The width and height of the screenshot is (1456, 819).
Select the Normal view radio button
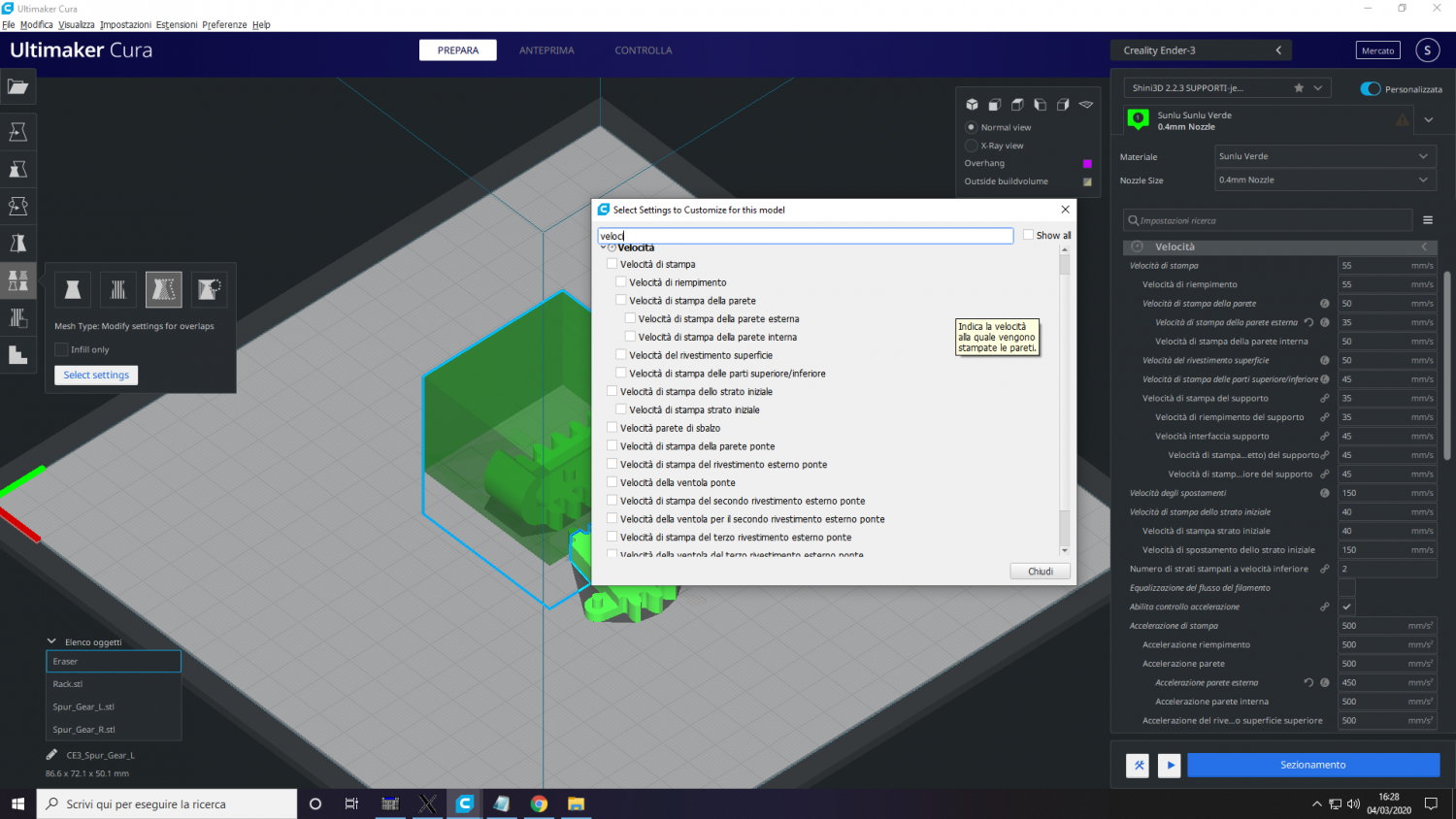971,127
